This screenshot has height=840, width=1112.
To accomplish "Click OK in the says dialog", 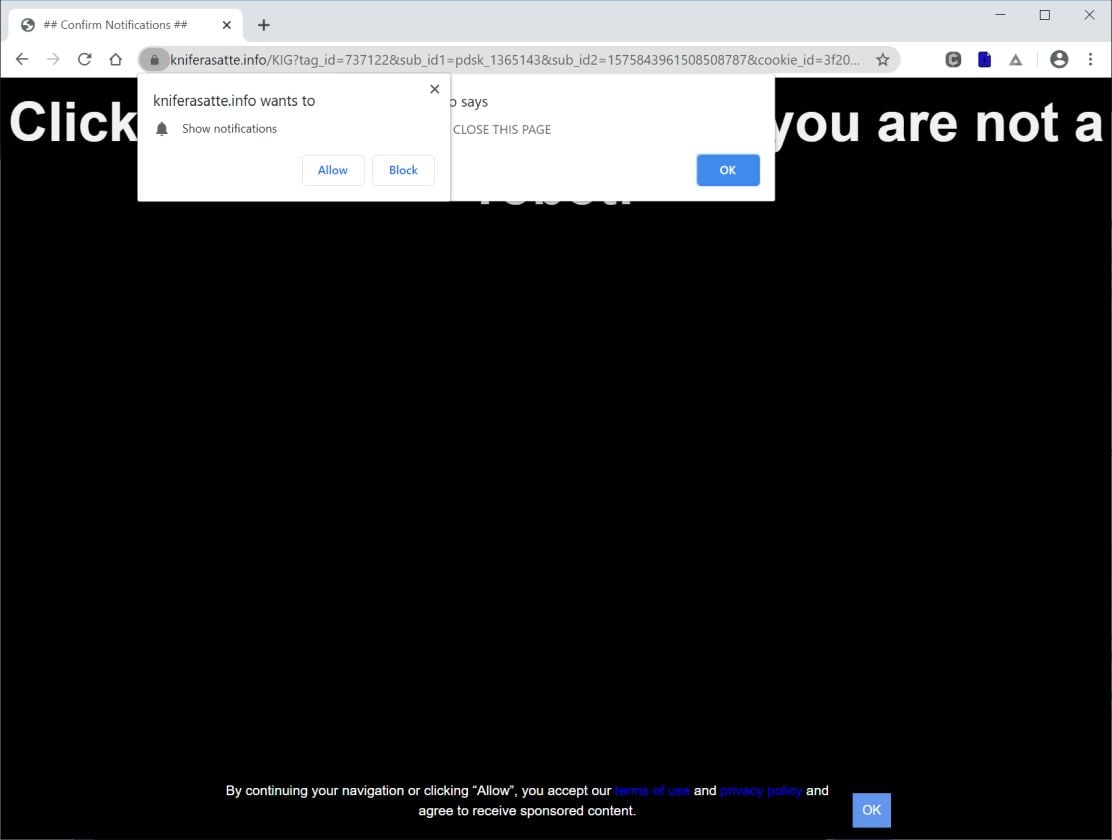I will coord(728,170).
